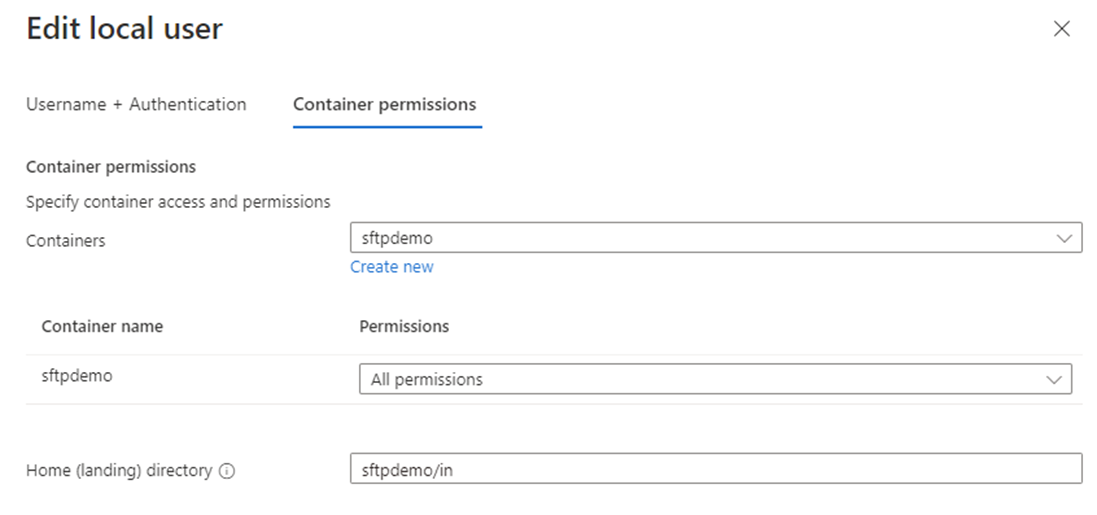The height and width of the screenshot is (515, 1097).
Task: Expand the Containers dropdown chevron
Action: (x=1064, y=239)
